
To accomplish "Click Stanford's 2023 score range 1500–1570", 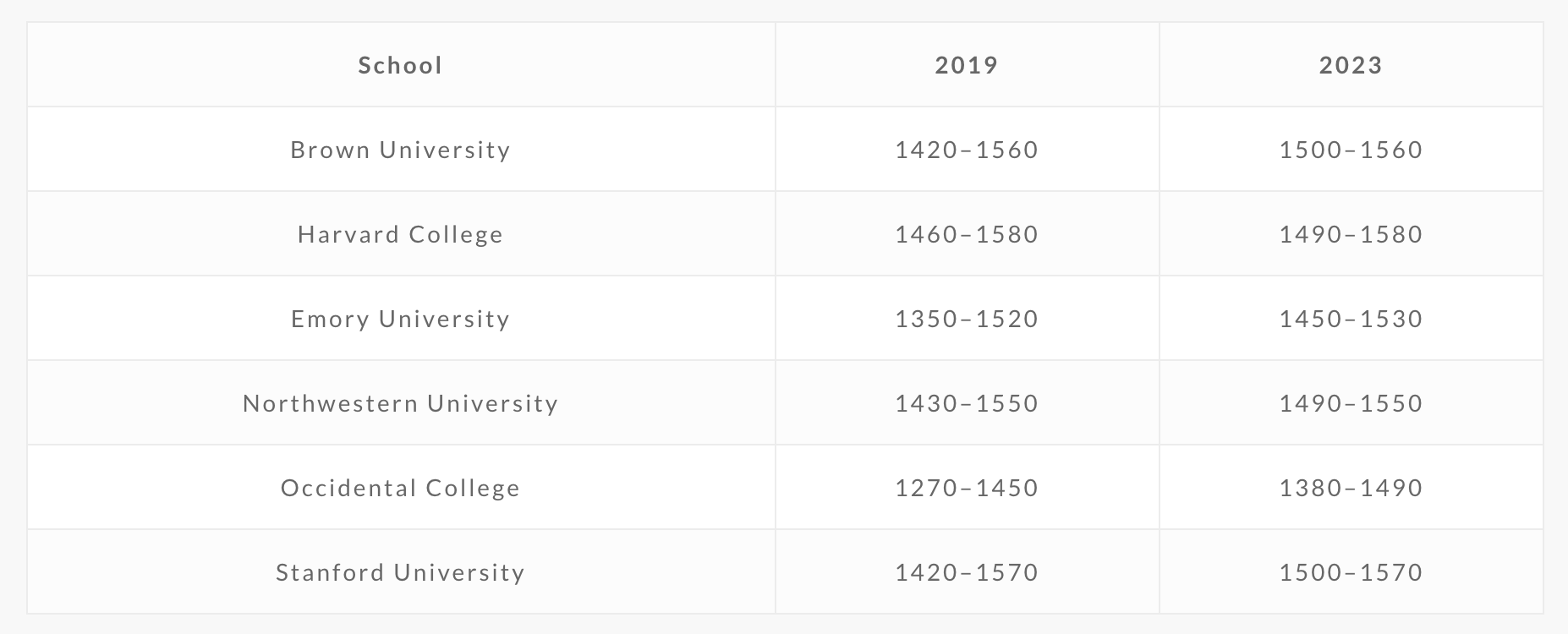I will (x=1351, y=572).
